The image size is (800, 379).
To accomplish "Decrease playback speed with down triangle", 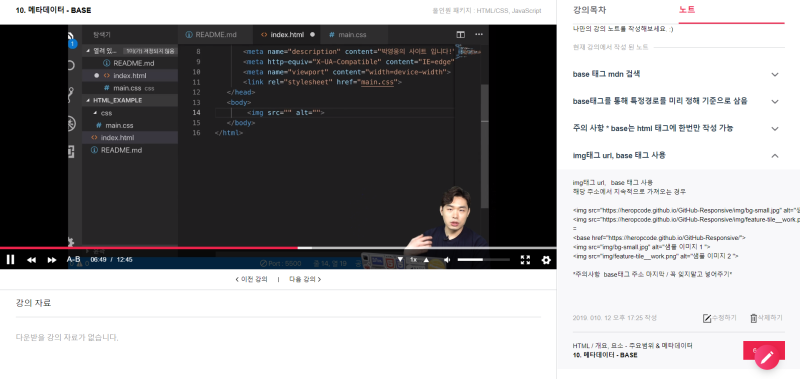I will click(400, 260).
